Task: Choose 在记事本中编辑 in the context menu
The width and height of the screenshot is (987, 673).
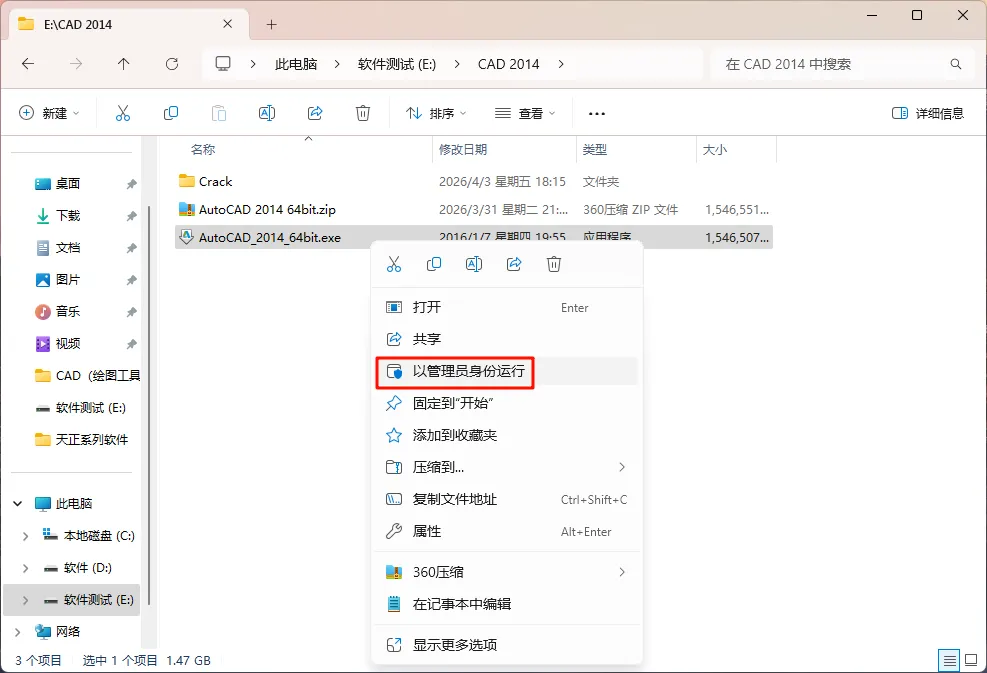Action: click(x=507, y=604)
